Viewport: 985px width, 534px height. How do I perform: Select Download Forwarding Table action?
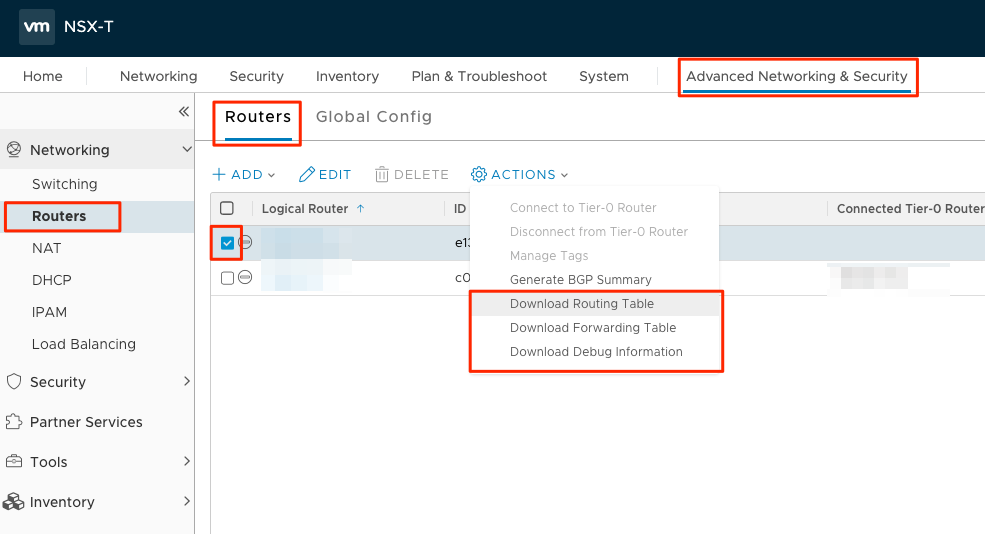(593, 327)
